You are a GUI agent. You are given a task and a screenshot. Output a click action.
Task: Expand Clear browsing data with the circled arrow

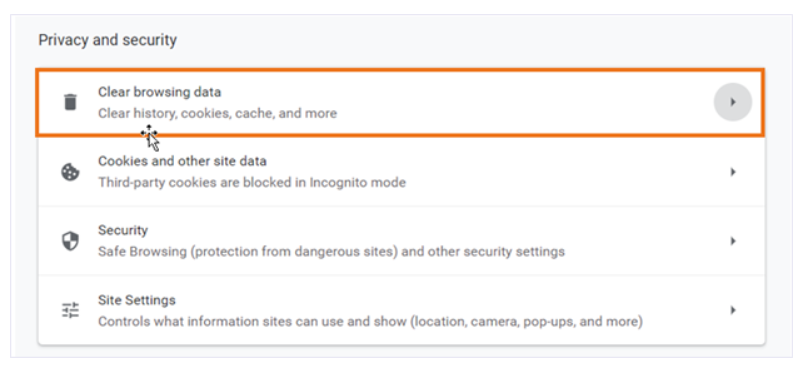(x=733, y=102)
